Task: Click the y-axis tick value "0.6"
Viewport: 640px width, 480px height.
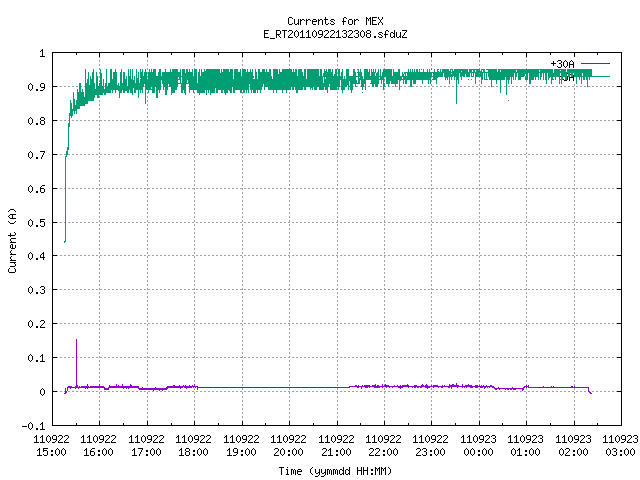Action: tap(36, 189)
